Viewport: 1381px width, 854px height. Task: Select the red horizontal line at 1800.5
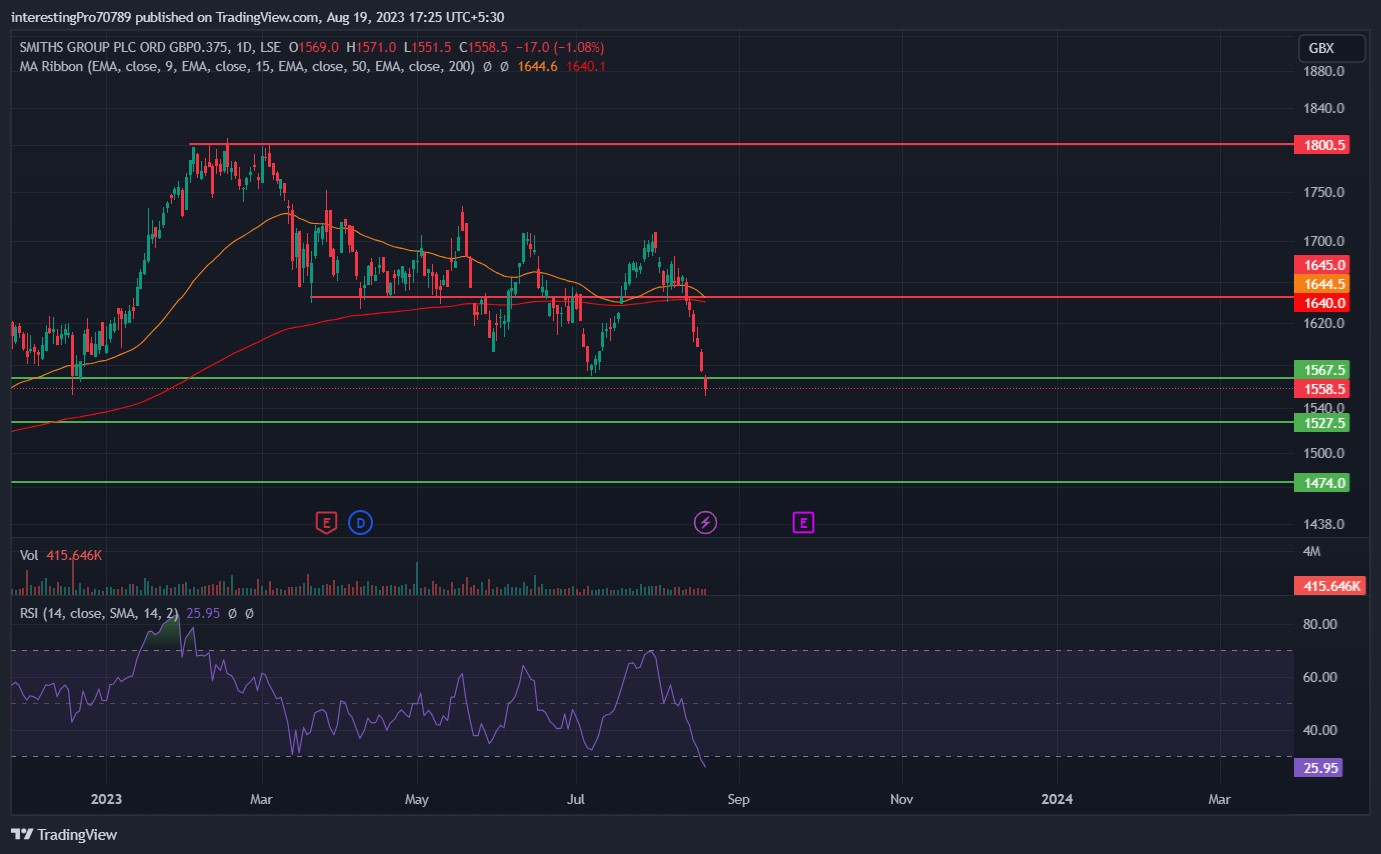[x=740, y=144]
